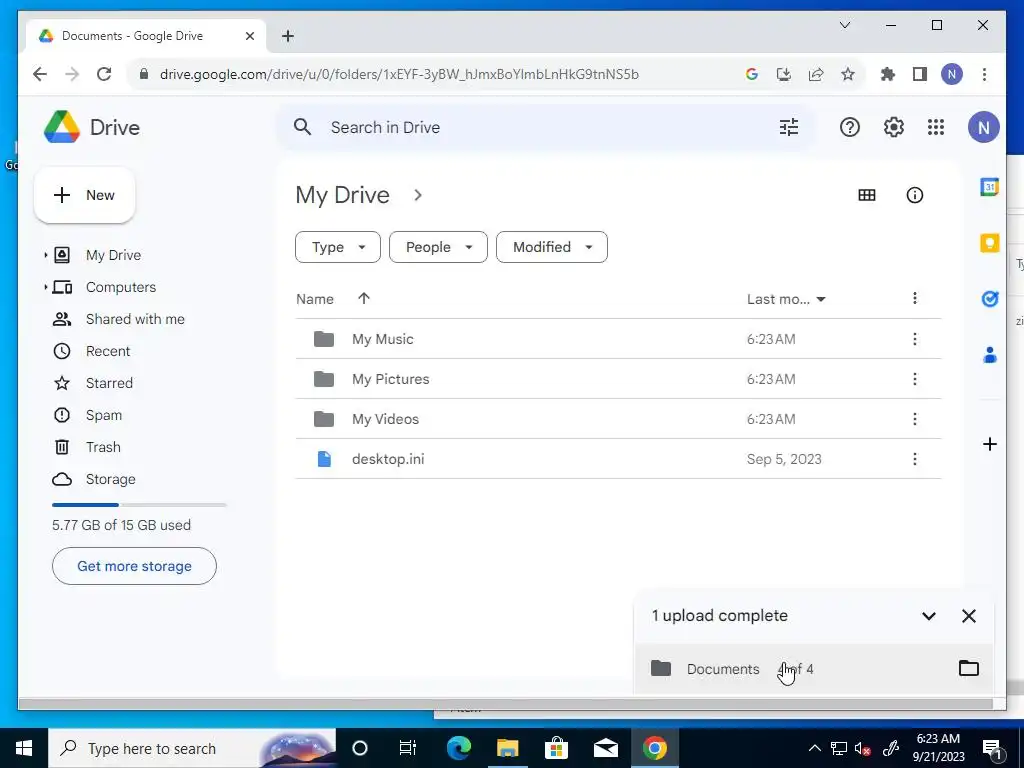
Task: Reverse name sort direction arrow
Action: pos(364,298)
